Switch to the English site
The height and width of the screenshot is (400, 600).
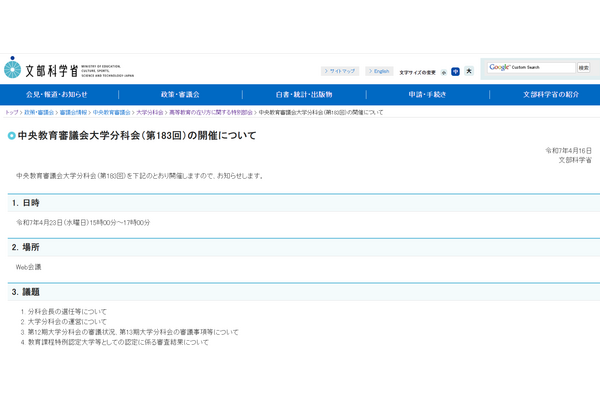point(379,72)
